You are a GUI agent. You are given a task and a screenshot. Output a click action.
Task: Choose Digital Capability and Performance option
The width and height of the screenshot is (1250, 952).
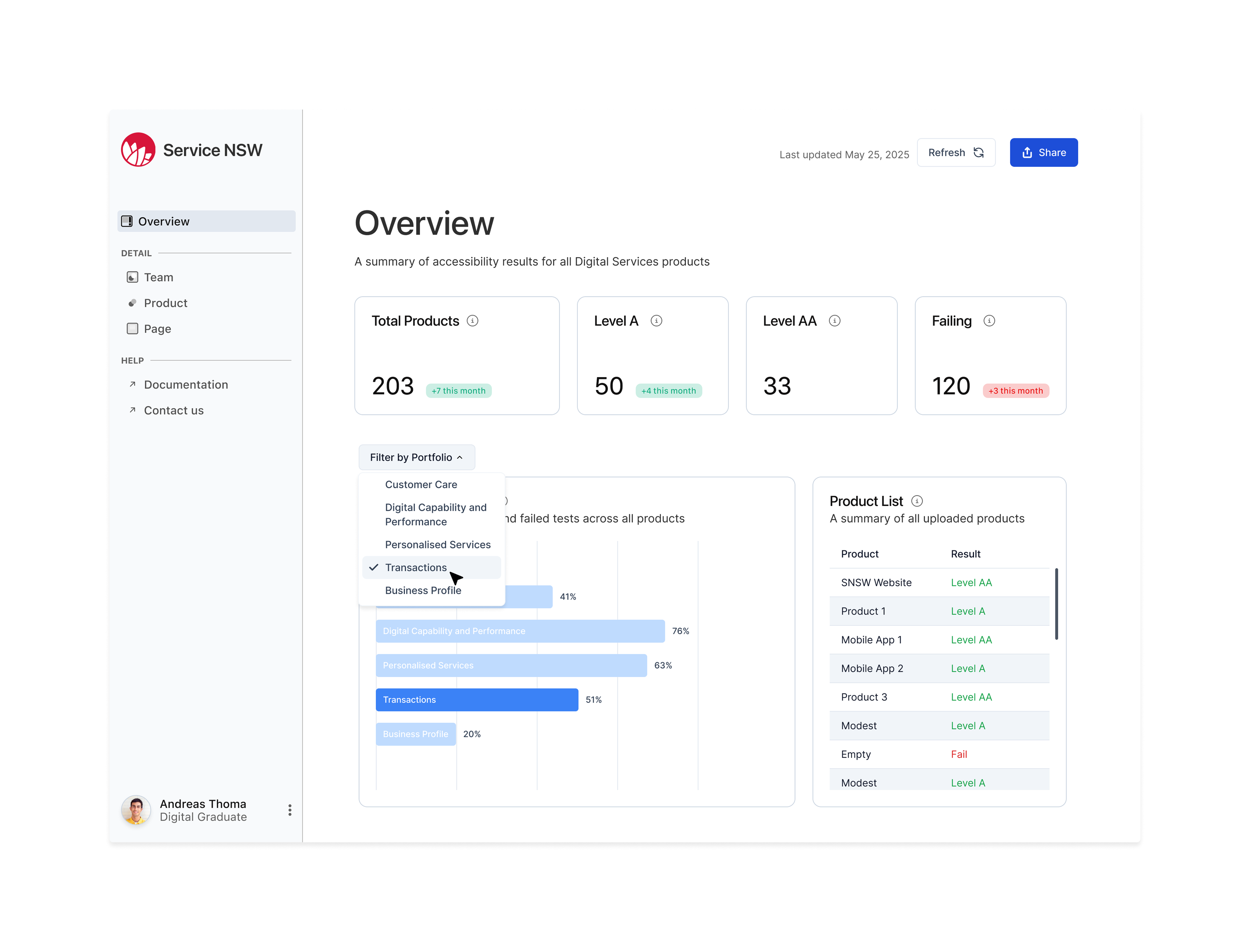(435, 514)
